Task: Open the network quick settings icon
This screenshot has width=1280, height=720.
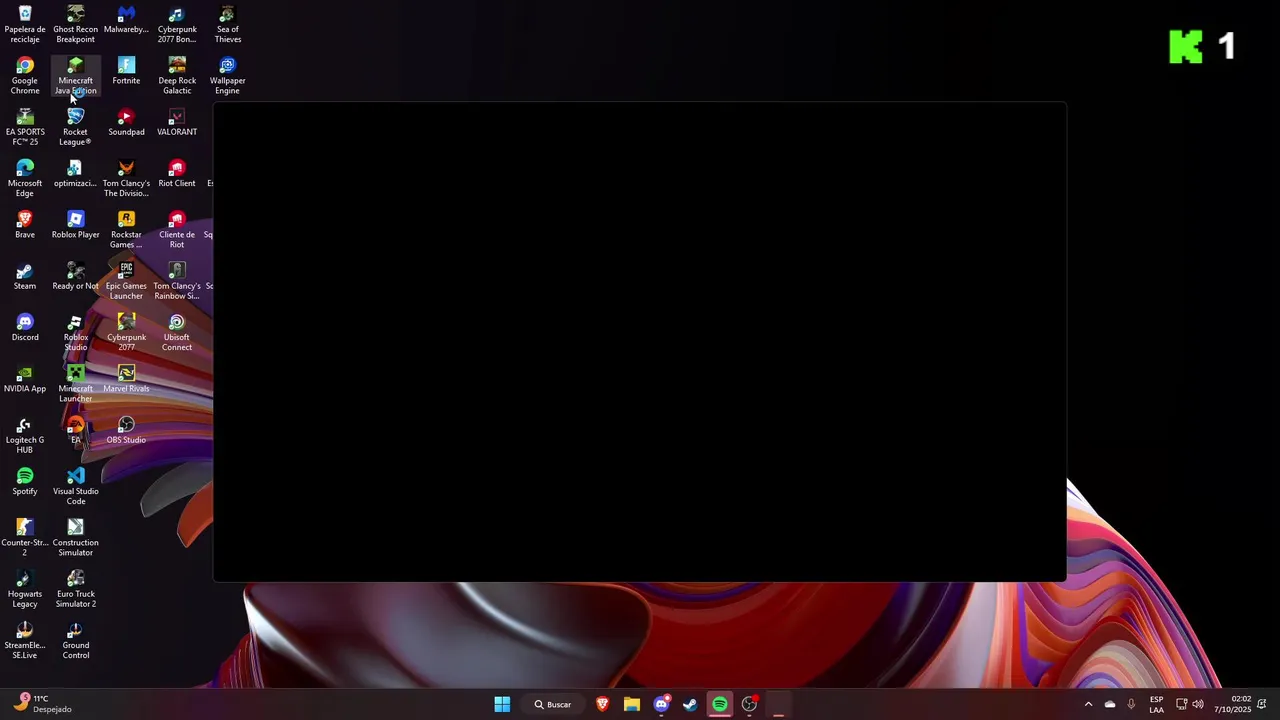Action: click(x=1181, y=704)
